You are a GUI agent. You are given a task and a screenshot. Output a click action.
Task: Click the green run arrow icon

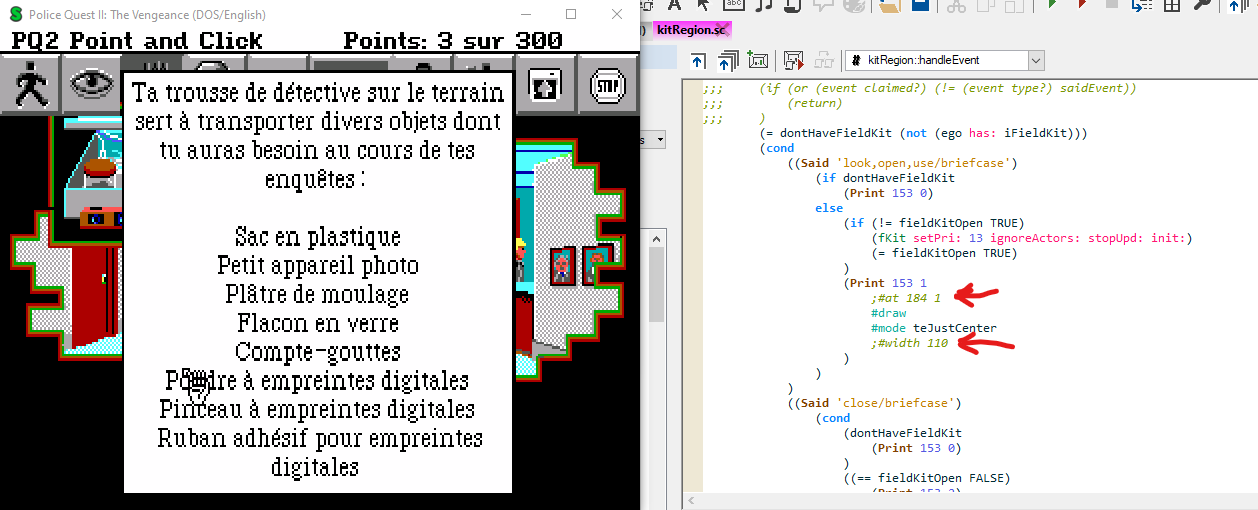(1051, 6)
